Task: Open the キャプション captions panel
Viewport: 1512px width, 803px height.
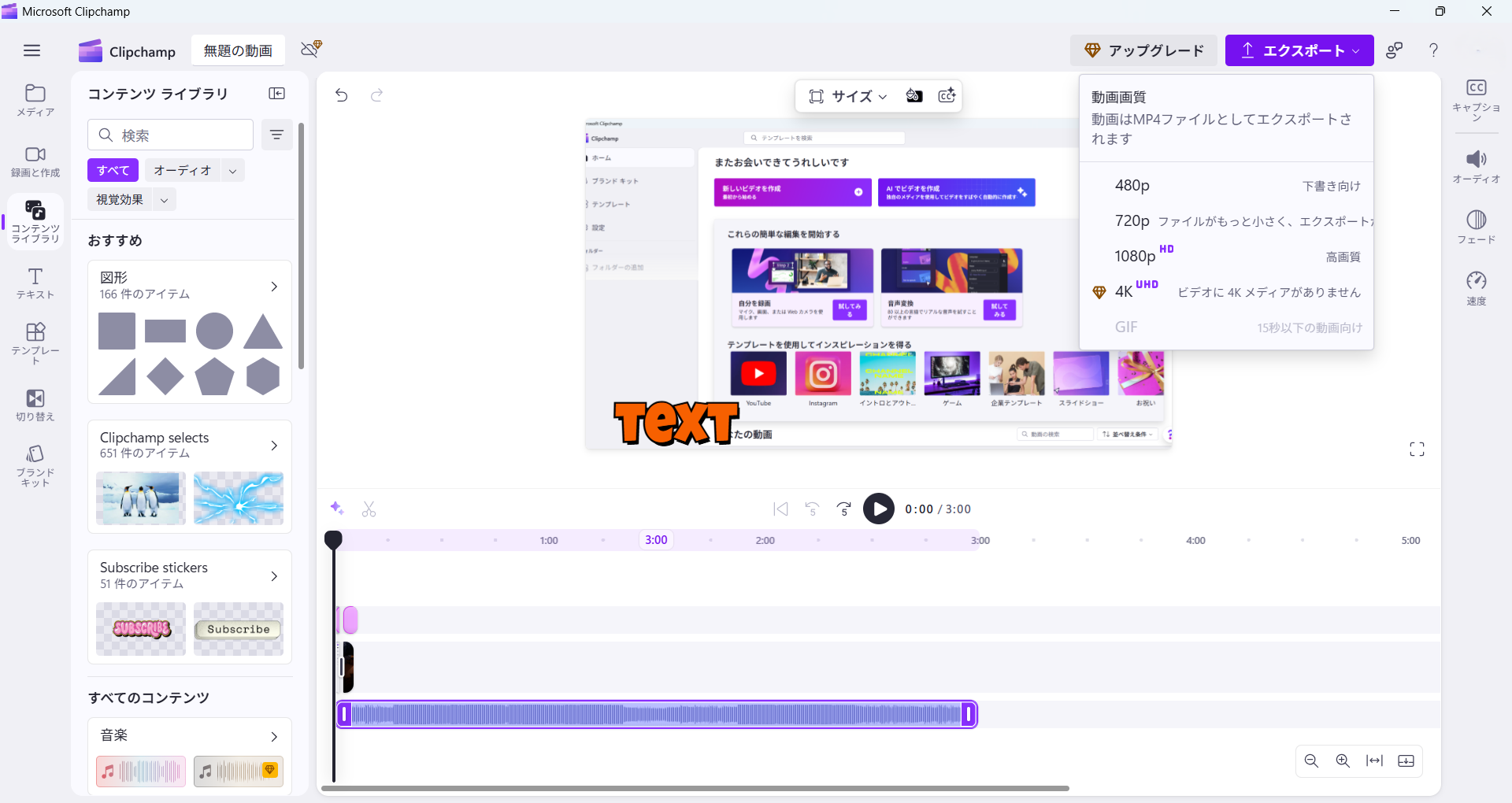Action: [x=1477, y=99]
